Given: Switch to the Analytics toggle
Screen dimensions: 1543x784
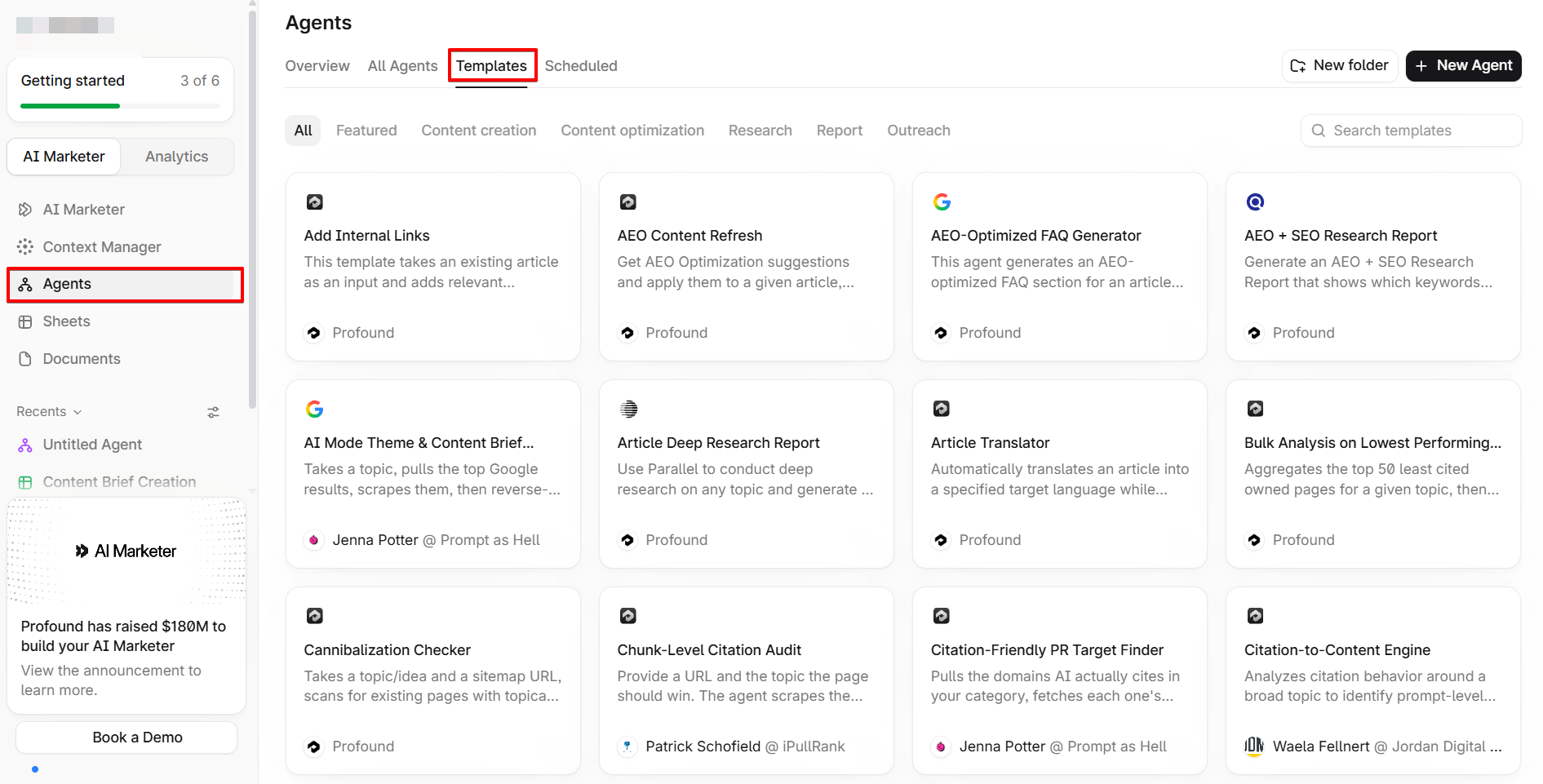Looking at the screenshot, I should [x=176, y=157].
